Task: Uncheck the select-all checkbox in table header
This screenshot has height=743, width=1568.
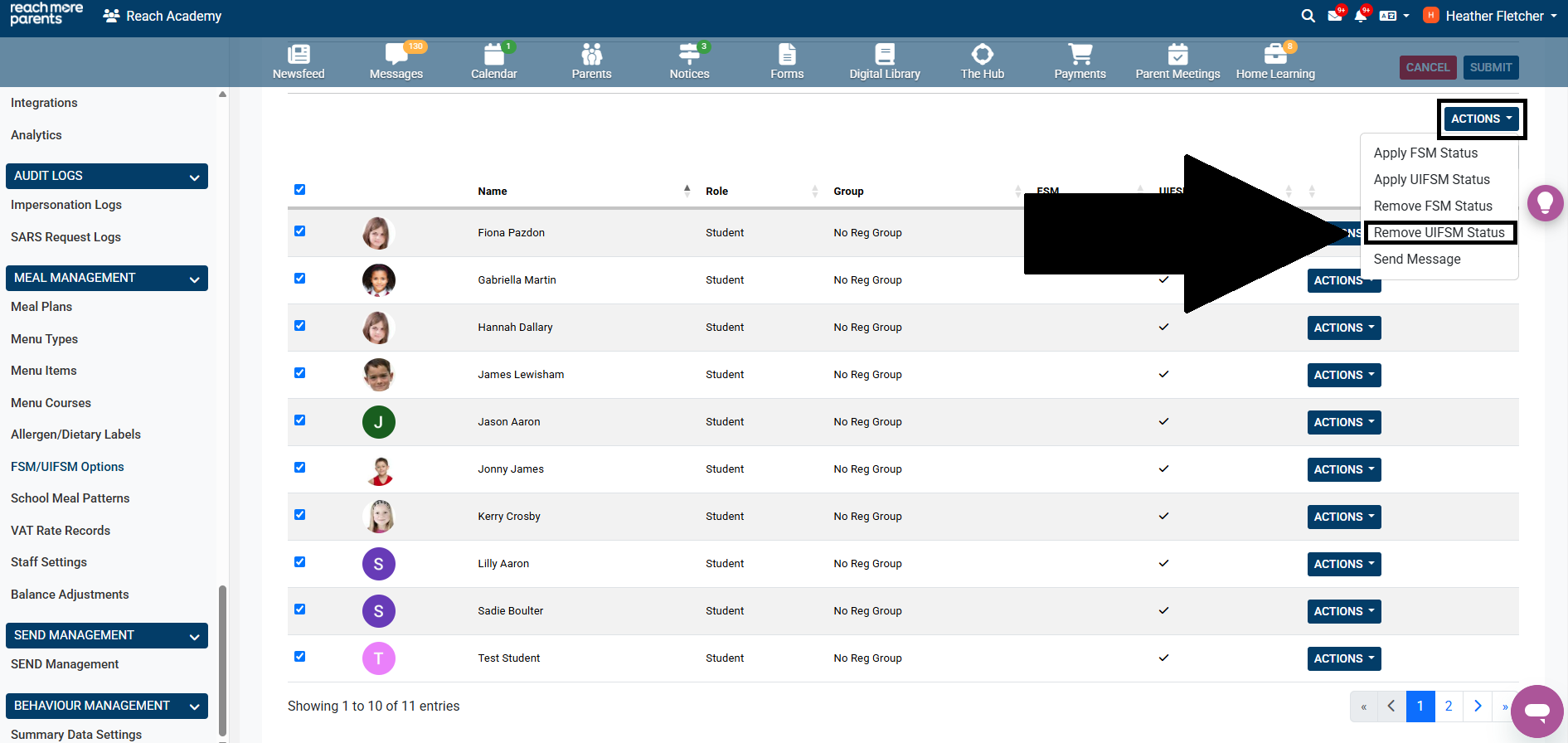Action: click(300, 190)
